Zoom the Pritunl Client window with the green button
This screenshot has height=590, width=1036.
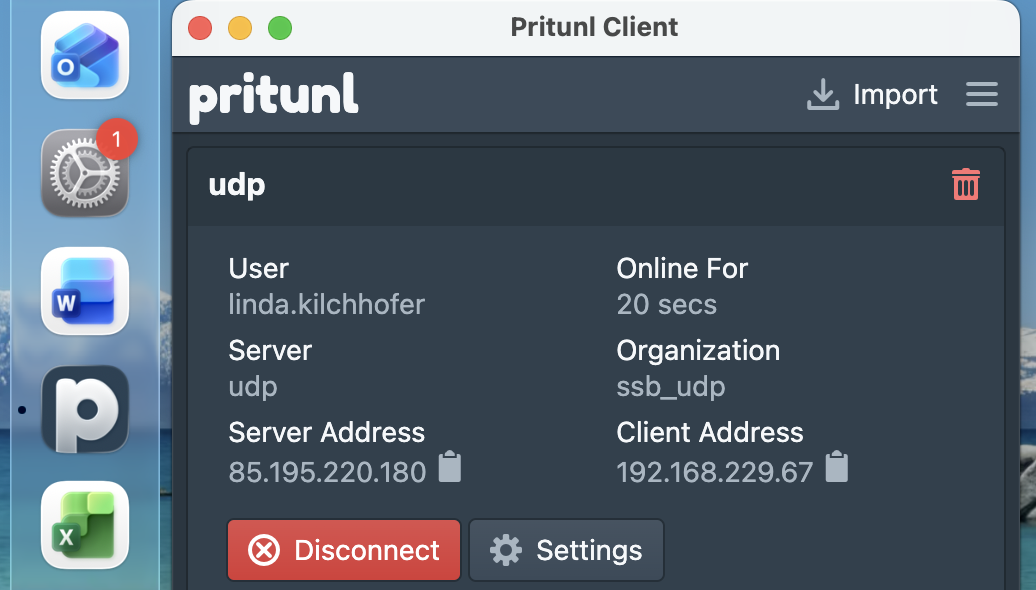[x=280, y=28]
